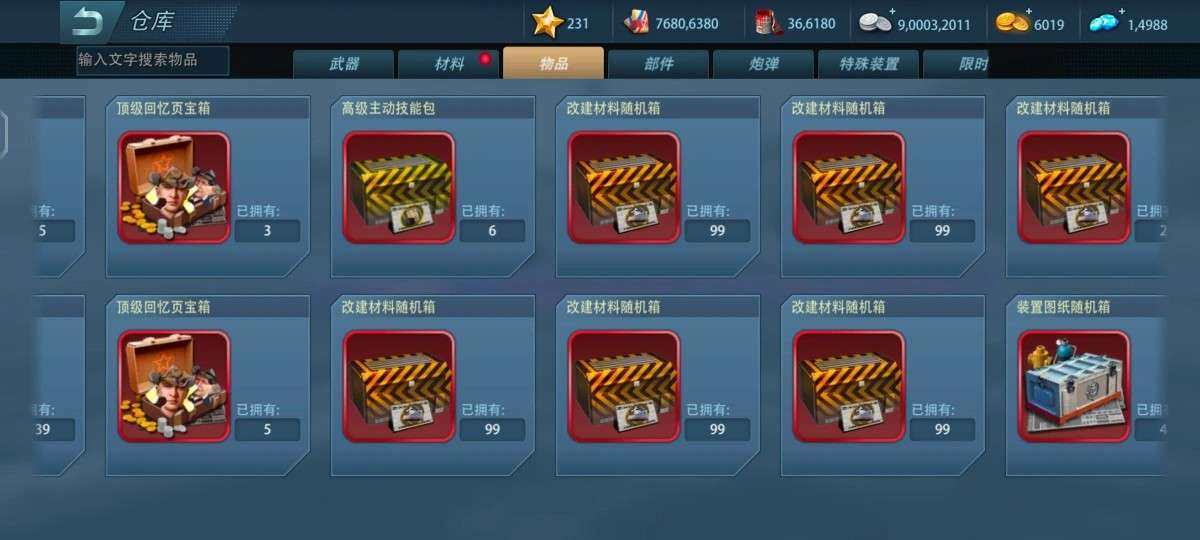Add gold coins with the plus icon
Viewport: 1200px width, 540px height.
pos(1028,12)
